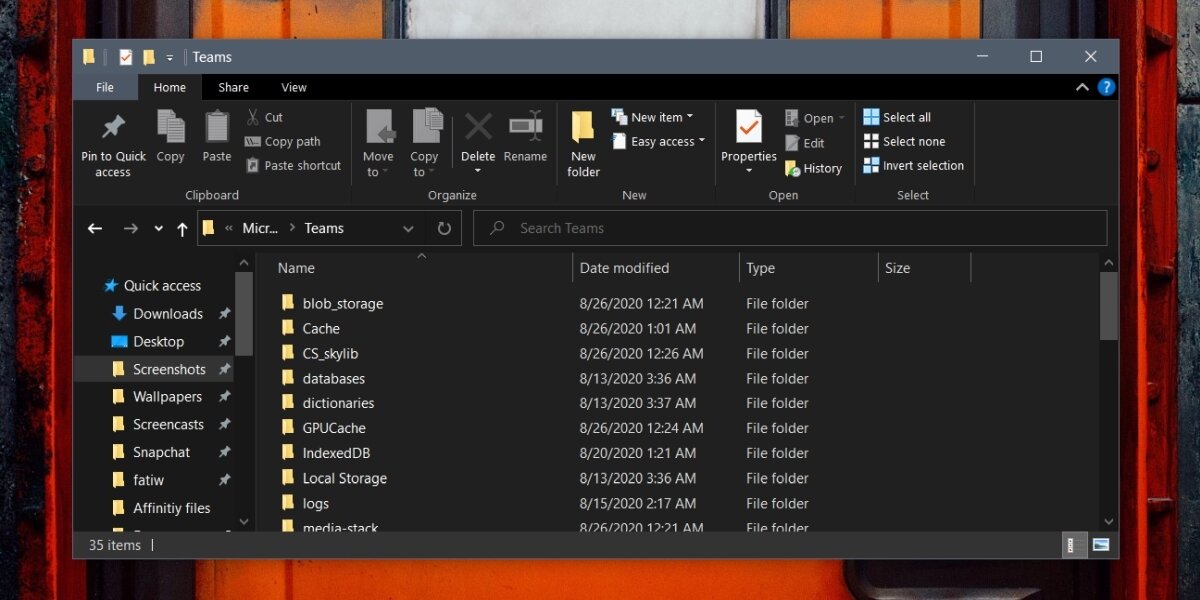Open the Share ribbon tab
The width and height of the screenshot is (1200, 600).
click(234, 87)
